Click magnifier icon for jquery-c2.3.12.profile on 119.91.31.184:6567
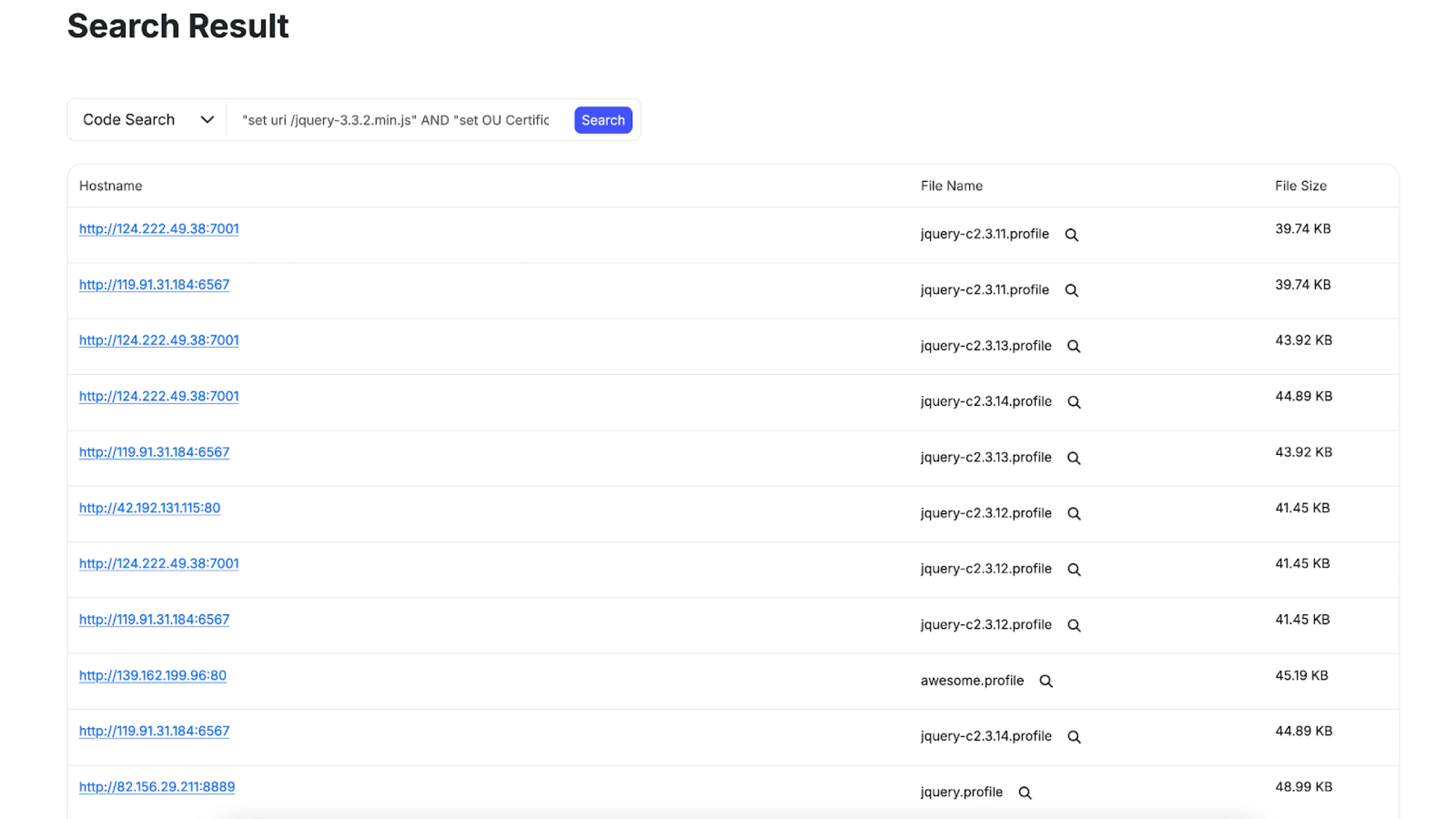This screenshot has width=1456, height=819. point(1074,625)
